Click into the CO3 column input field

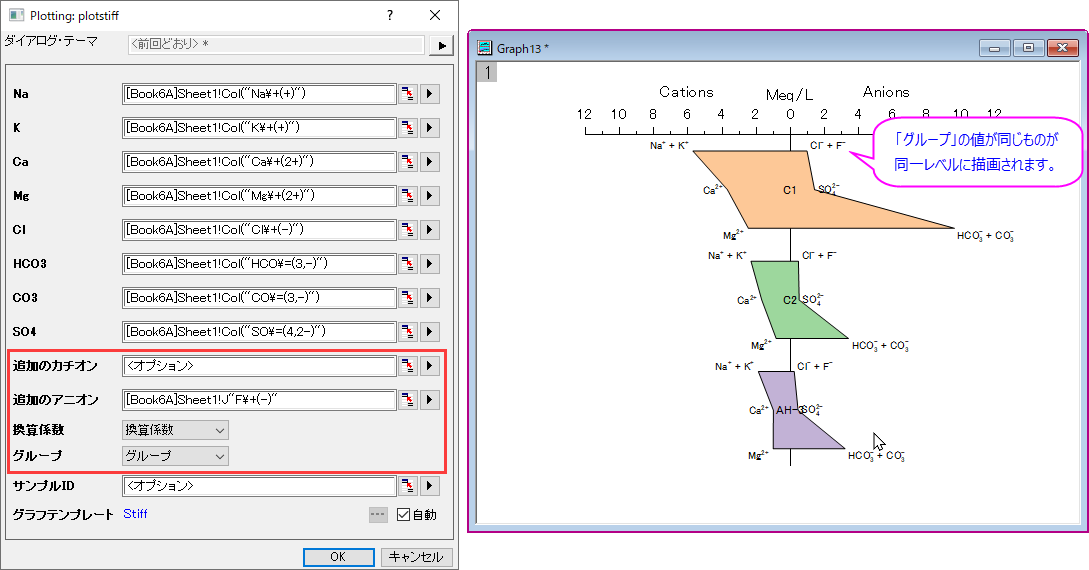click(258, 298)
